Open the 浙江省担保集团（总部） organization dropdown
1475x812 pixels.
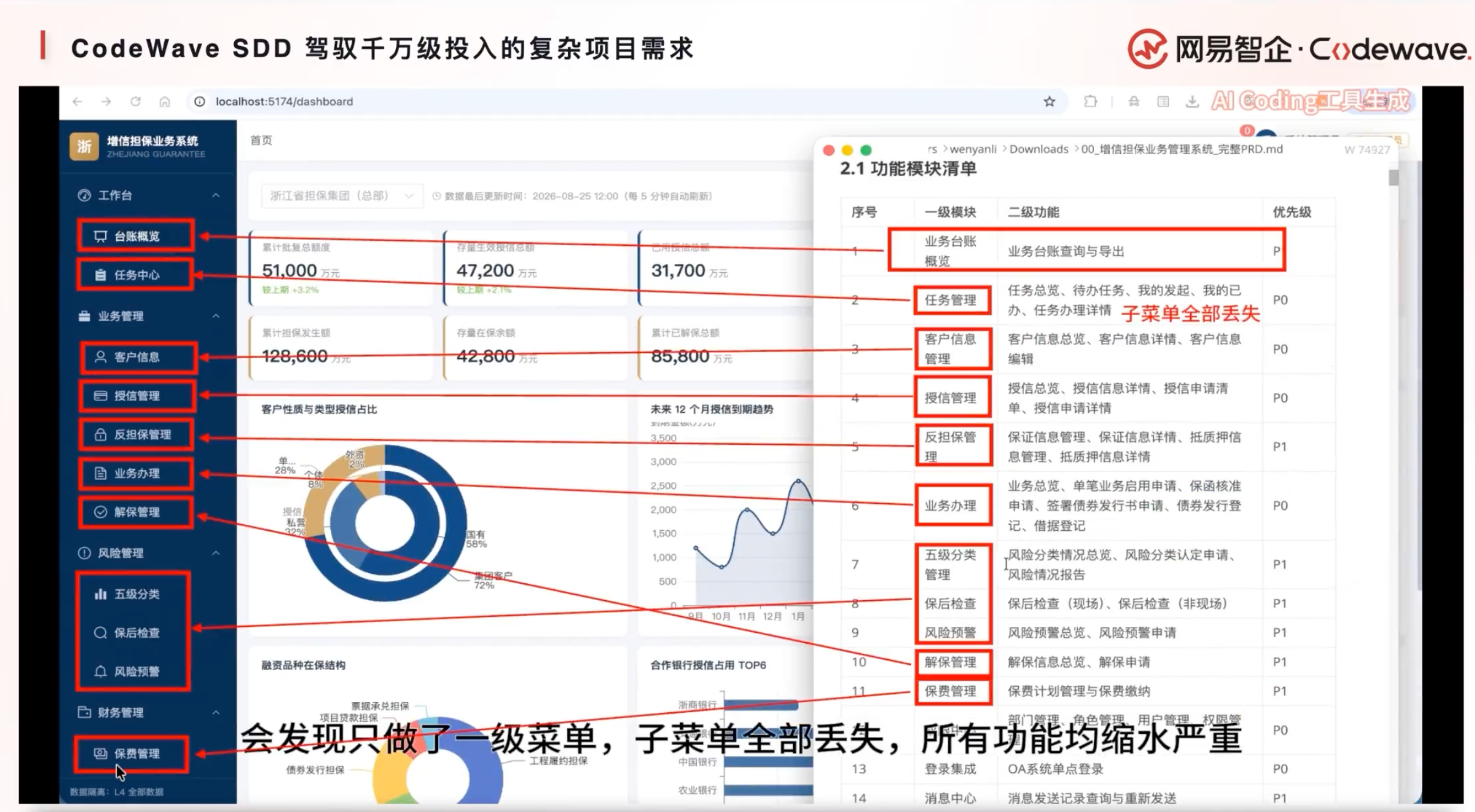(x=342, y=196)
